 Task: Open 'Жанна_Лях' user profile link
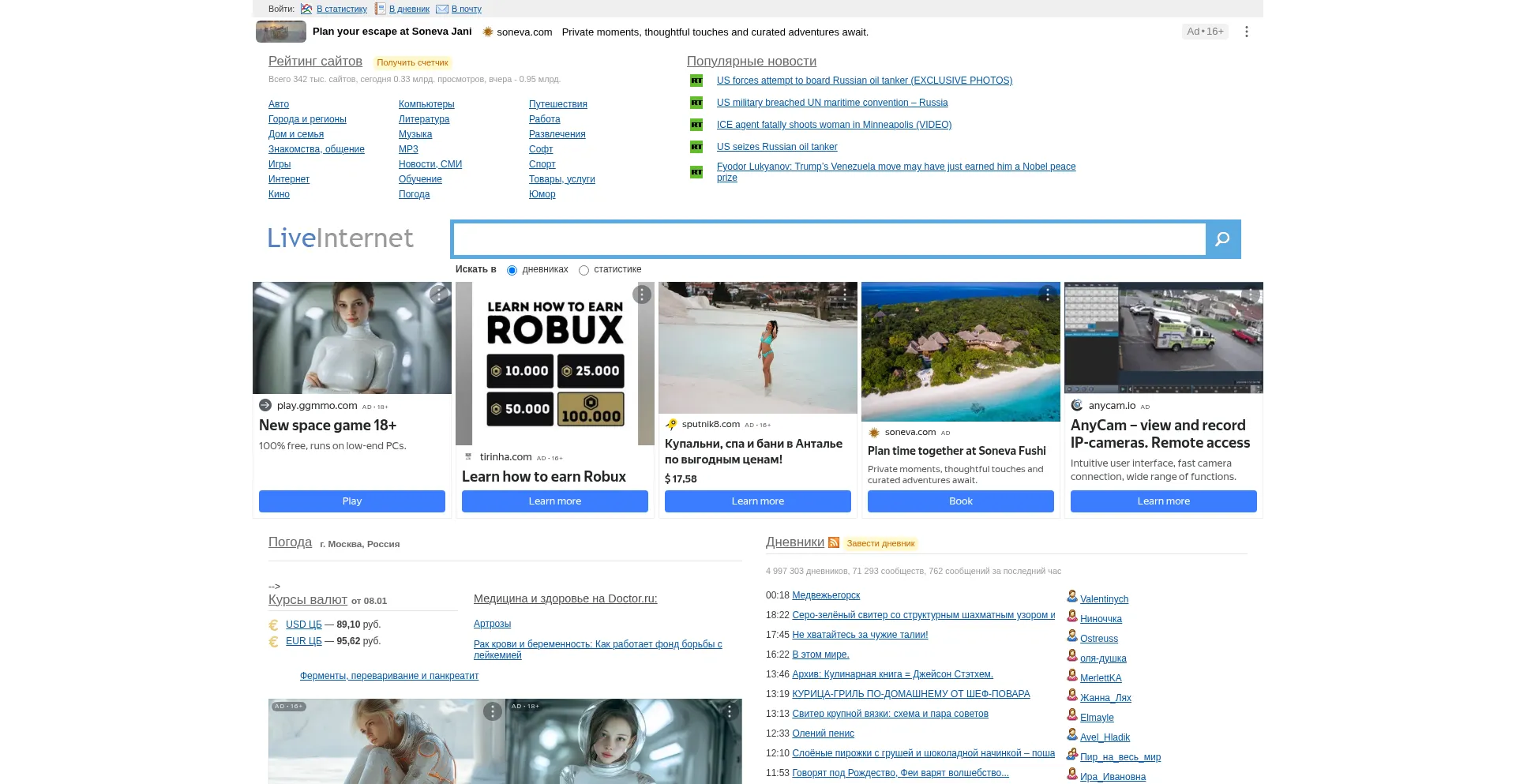click(1105, 698)
